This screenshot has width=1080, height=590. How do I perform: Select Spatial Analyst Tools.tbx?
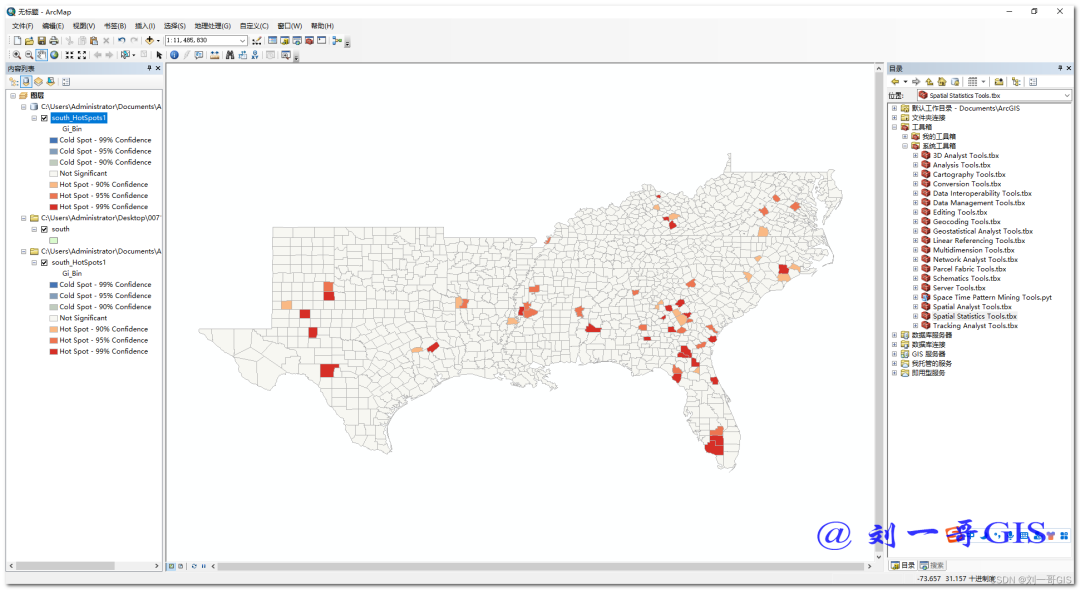point(972,307)
